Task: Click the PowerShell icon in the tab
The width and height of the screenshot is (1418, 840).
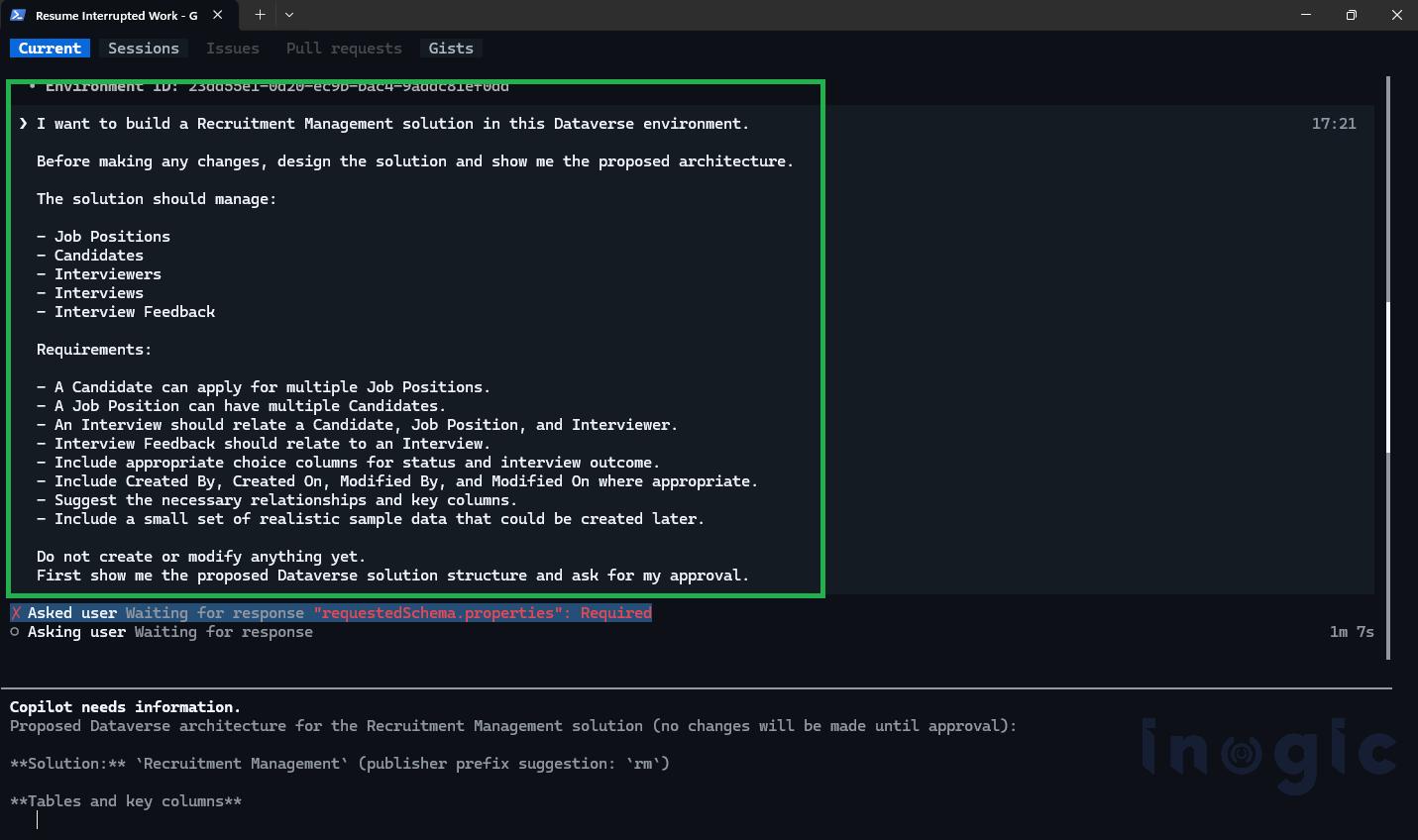Action: click(x=19, y=15)
